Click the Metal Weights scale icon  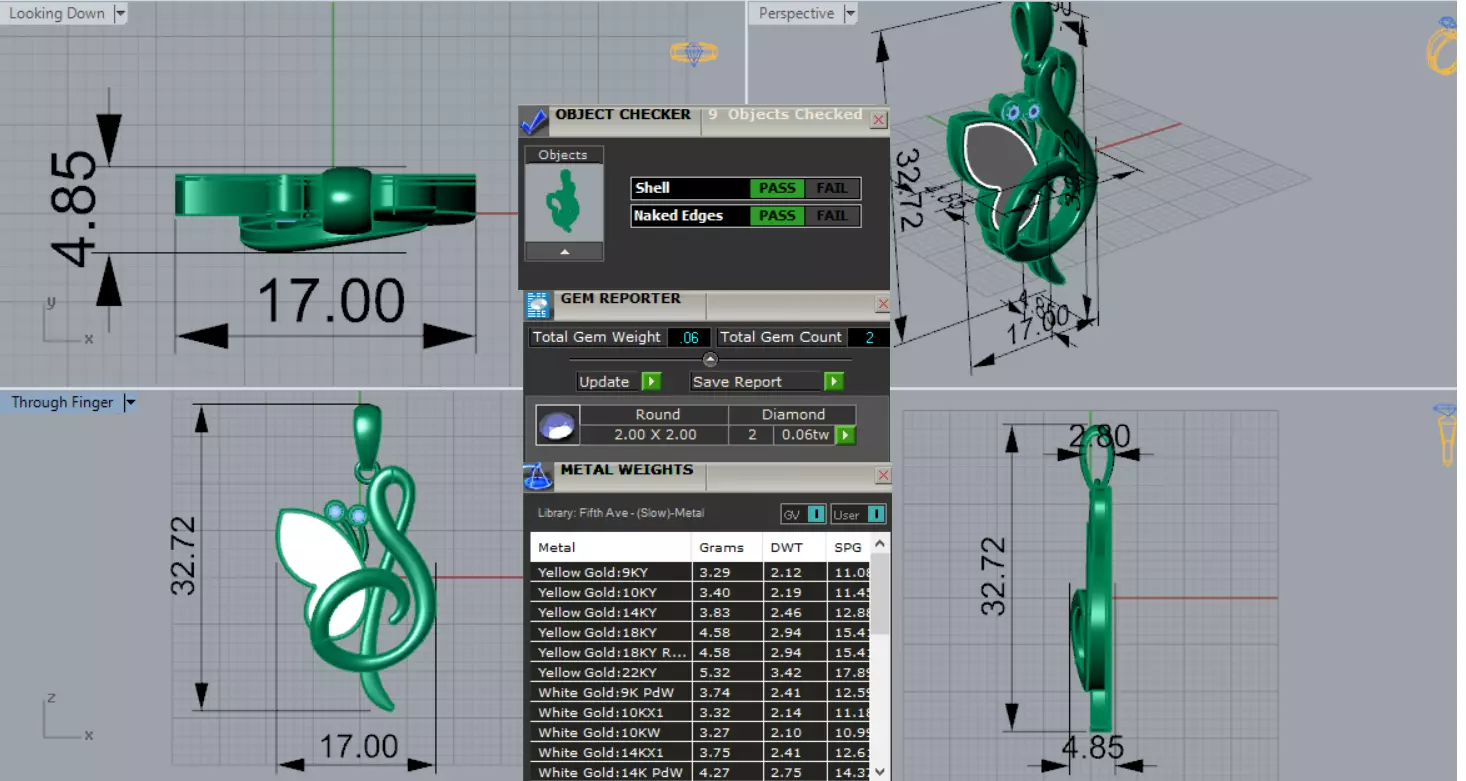click(x=537, y=476)
